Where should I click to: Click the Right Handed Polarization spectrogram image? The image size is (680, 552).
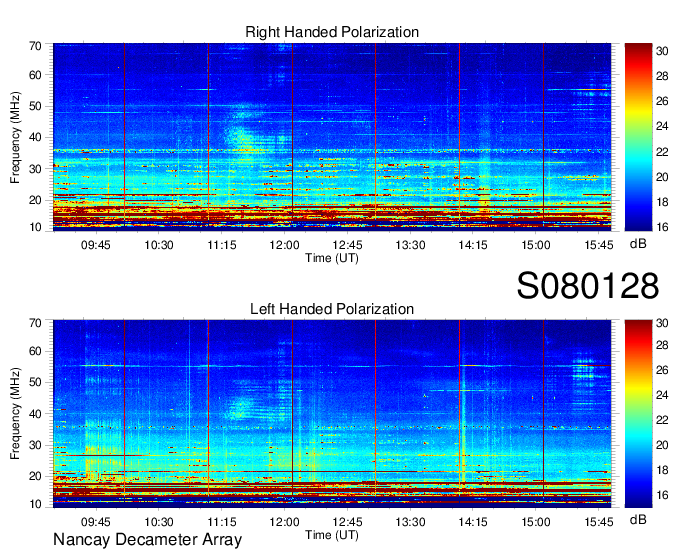[332, 137]
